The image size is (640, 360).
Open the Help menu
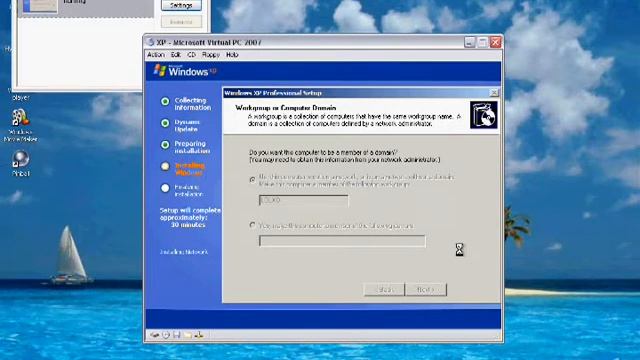(x=232, y=55)
